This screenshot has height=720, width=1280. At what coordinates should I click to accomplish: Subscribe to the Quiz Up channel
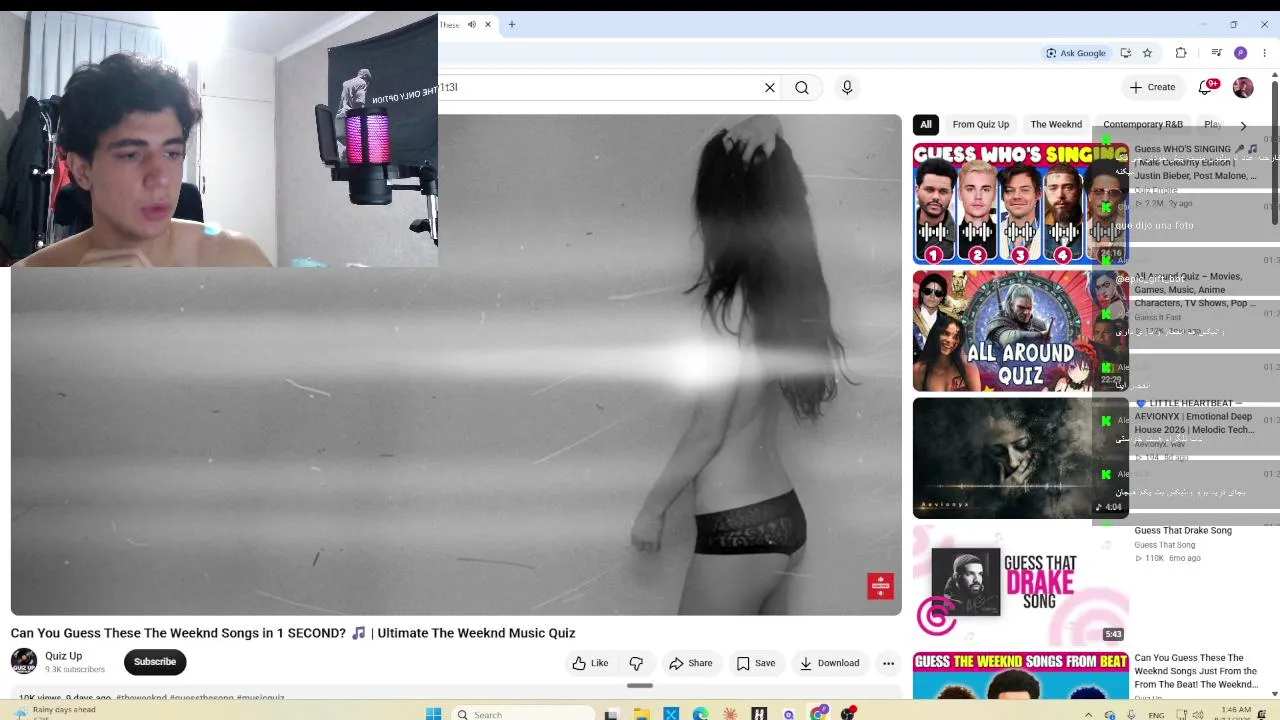pos(155,662)
